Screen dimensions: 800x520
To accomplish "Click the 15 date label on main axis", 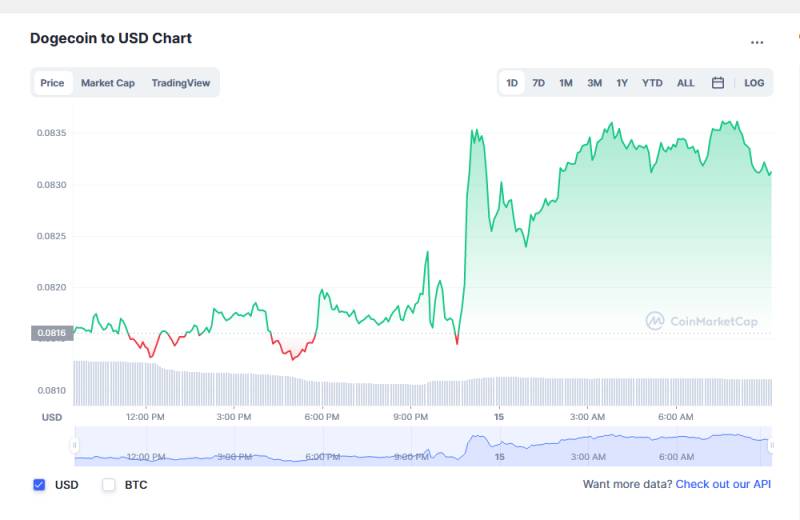I will 499,417.
